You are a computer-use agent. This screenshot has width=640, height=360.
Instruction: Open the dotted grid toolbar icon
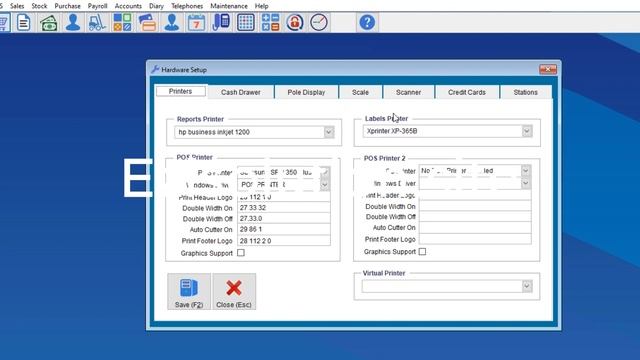point(246,22)
